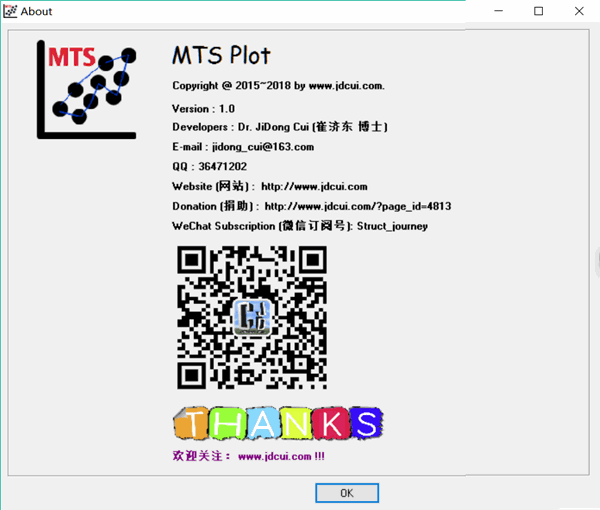Click the E-mail jidong_cui@163.com line
Viewport: 600px width, 510px height.
pos(243,147)
